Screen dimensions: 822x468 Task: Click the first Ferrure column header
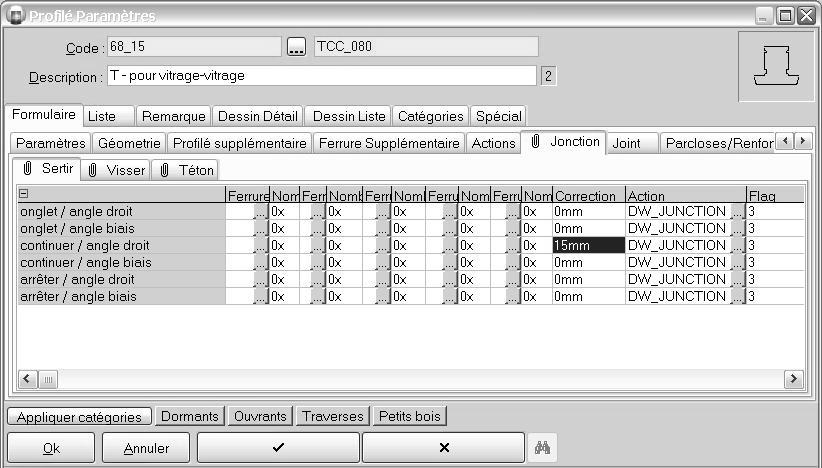point(247,195)
